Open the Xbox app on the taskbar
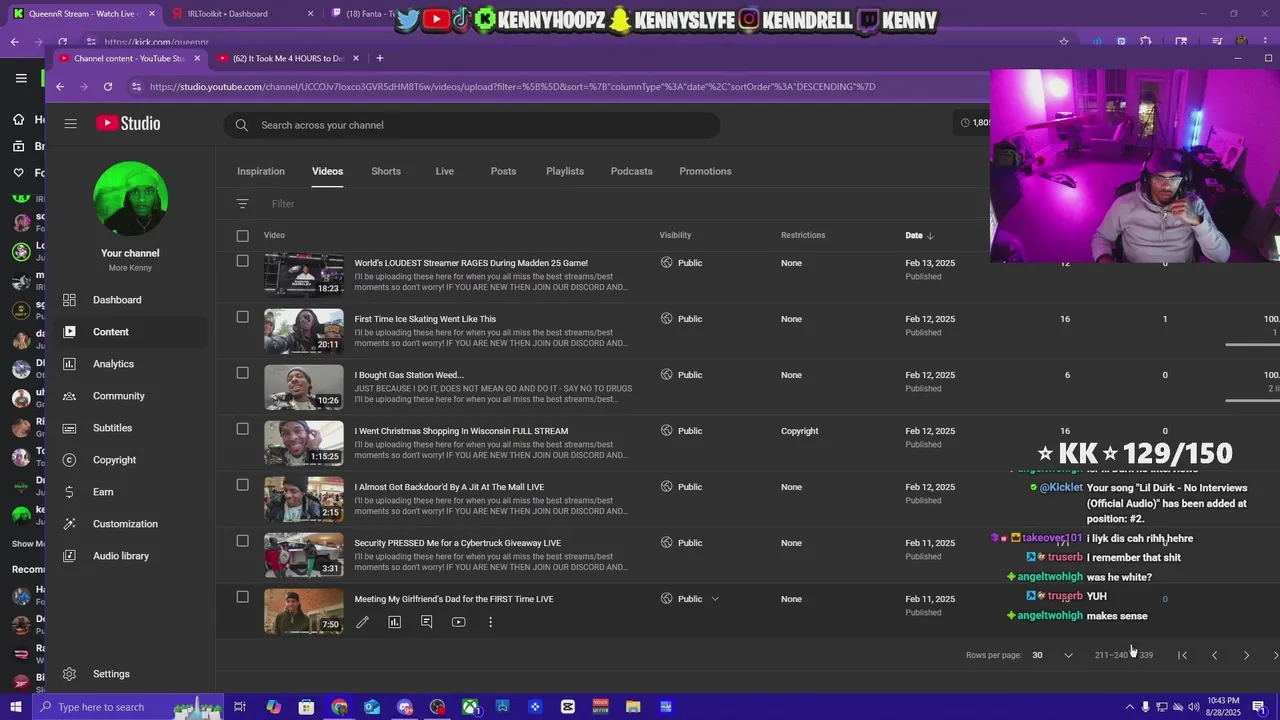 point(470,707)
